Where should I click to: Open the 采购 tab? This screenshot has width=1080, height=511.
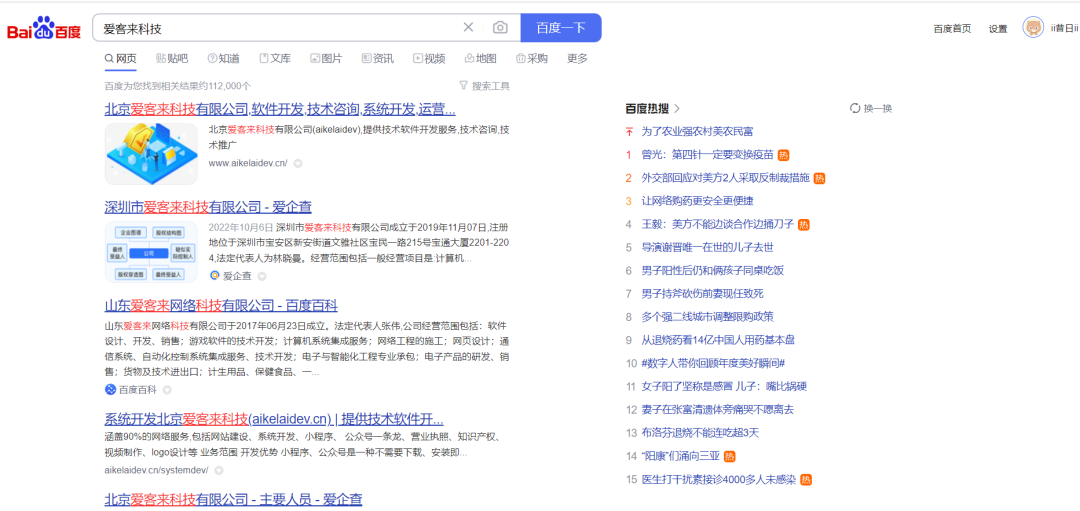point(532,59)
